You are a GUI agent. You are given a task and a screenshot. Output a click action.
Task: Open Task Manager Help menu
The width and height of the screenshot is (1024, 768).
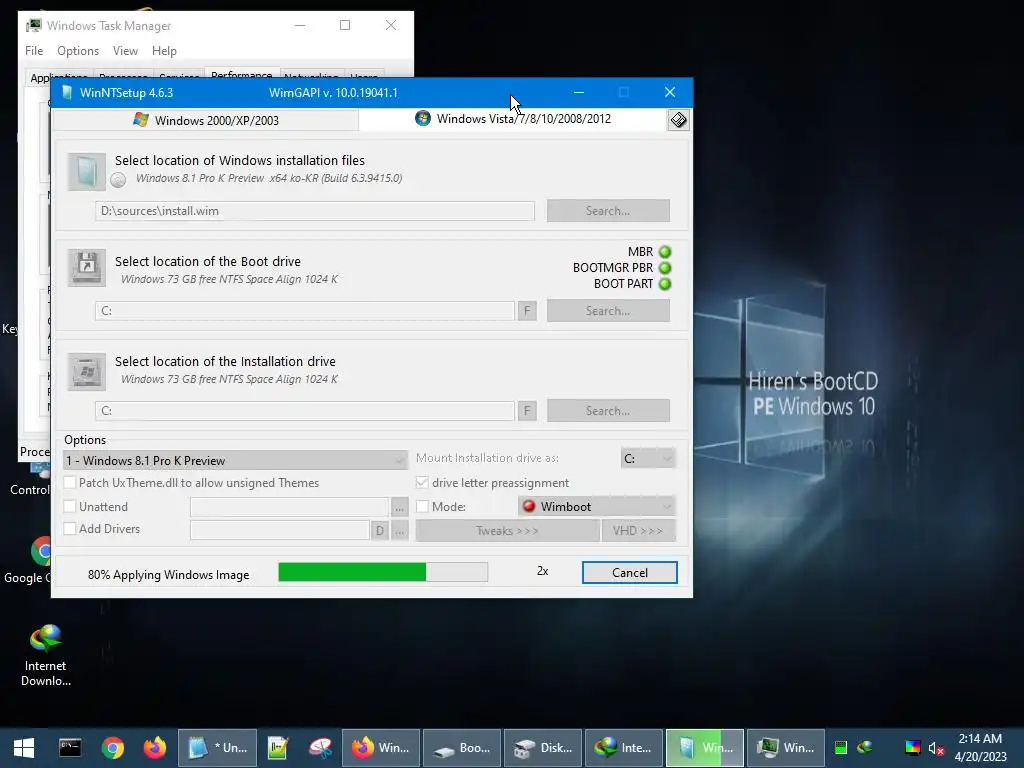(x=164, y=51)
